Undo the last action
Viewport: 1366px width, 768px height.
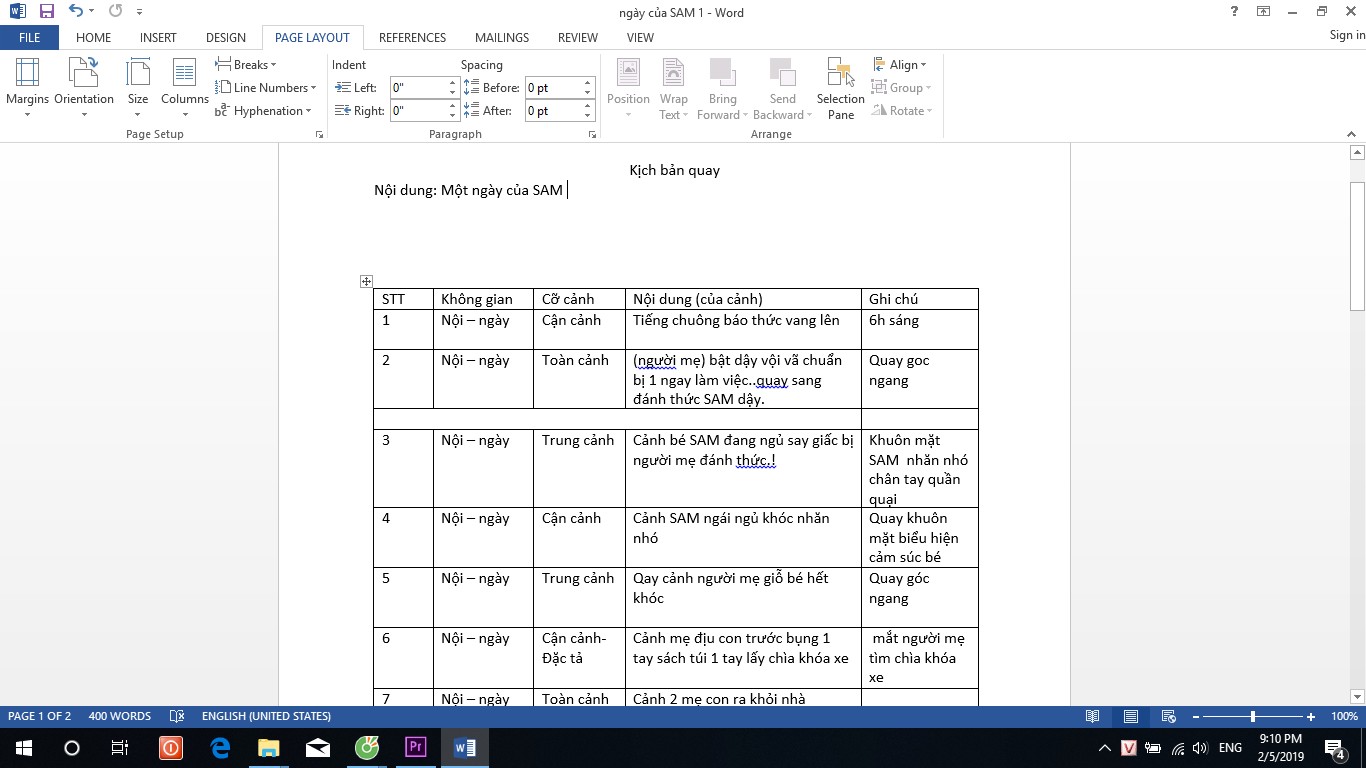75,12
